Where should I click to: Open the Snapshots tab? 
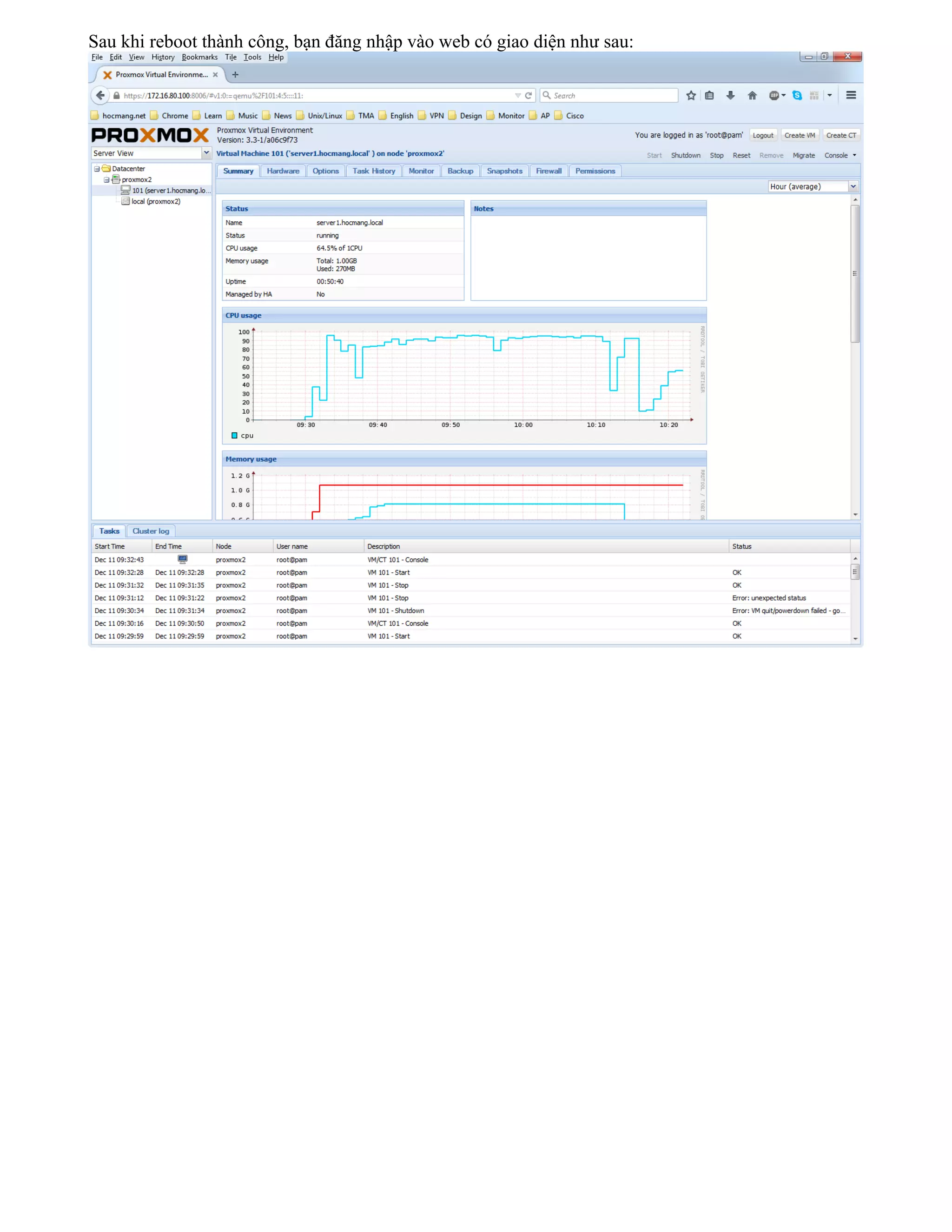tap(504, 171)
